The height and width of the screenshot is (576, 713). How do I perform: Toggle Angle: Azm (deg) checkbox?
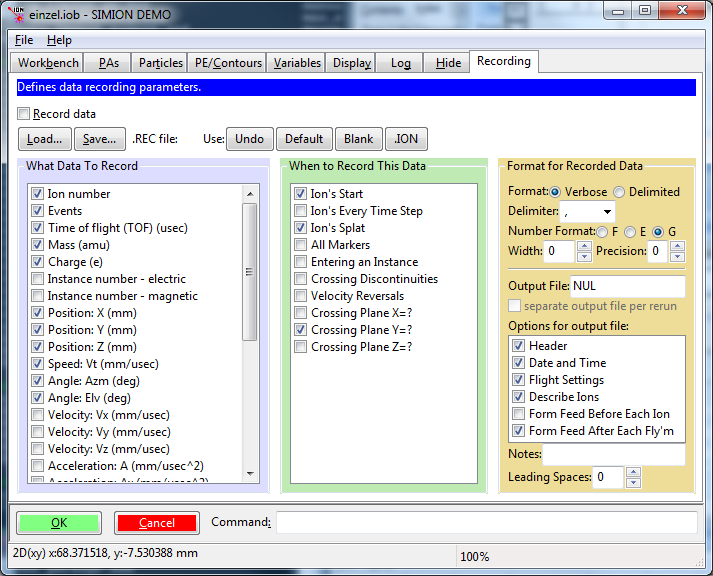coord(38,381)
